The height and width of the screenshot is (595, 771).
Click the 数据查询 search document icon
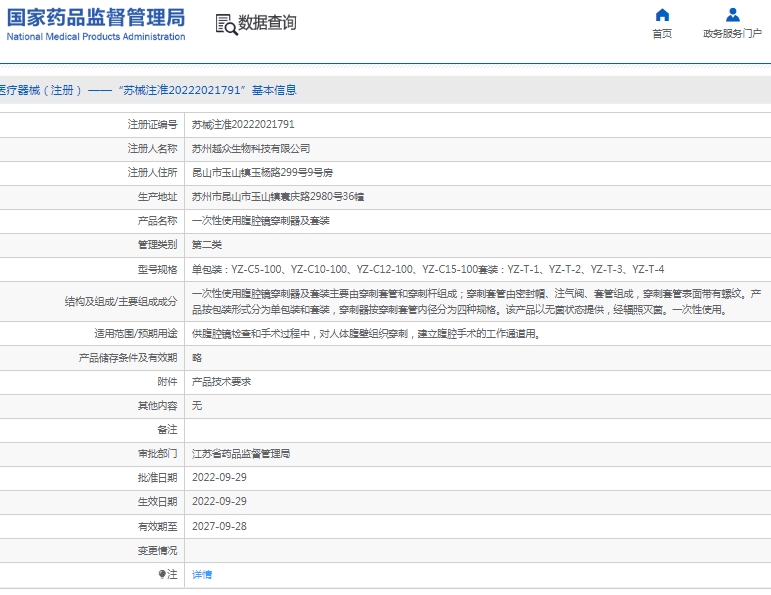coord(227,24)
